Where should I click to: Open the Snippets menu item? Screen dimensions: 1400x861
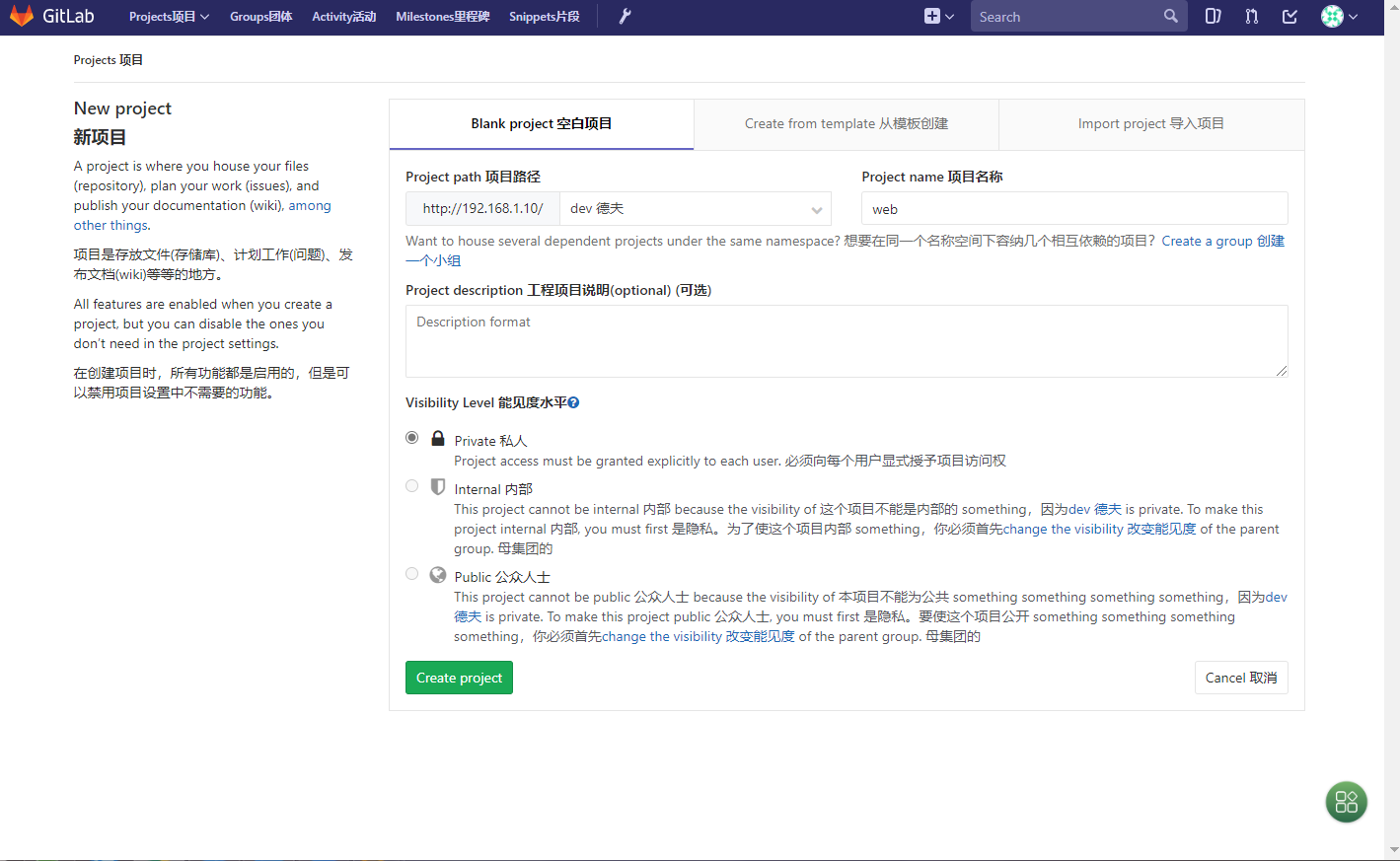point(545,16)
